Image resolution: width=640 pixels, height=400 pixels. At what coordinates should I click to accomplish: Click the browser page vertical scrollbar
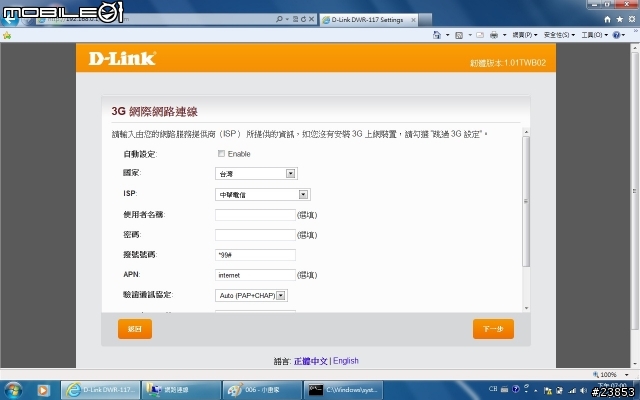(x=635, y=192)
